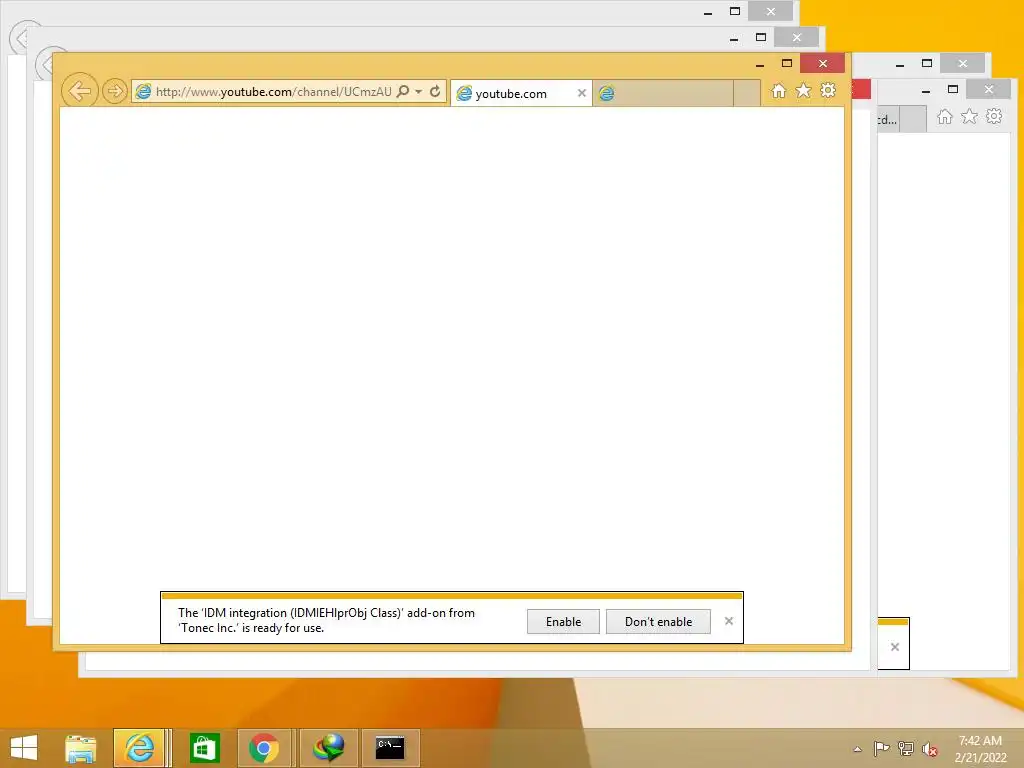Click the youtube.com page icon in address bar

click(x=143, y=91)
